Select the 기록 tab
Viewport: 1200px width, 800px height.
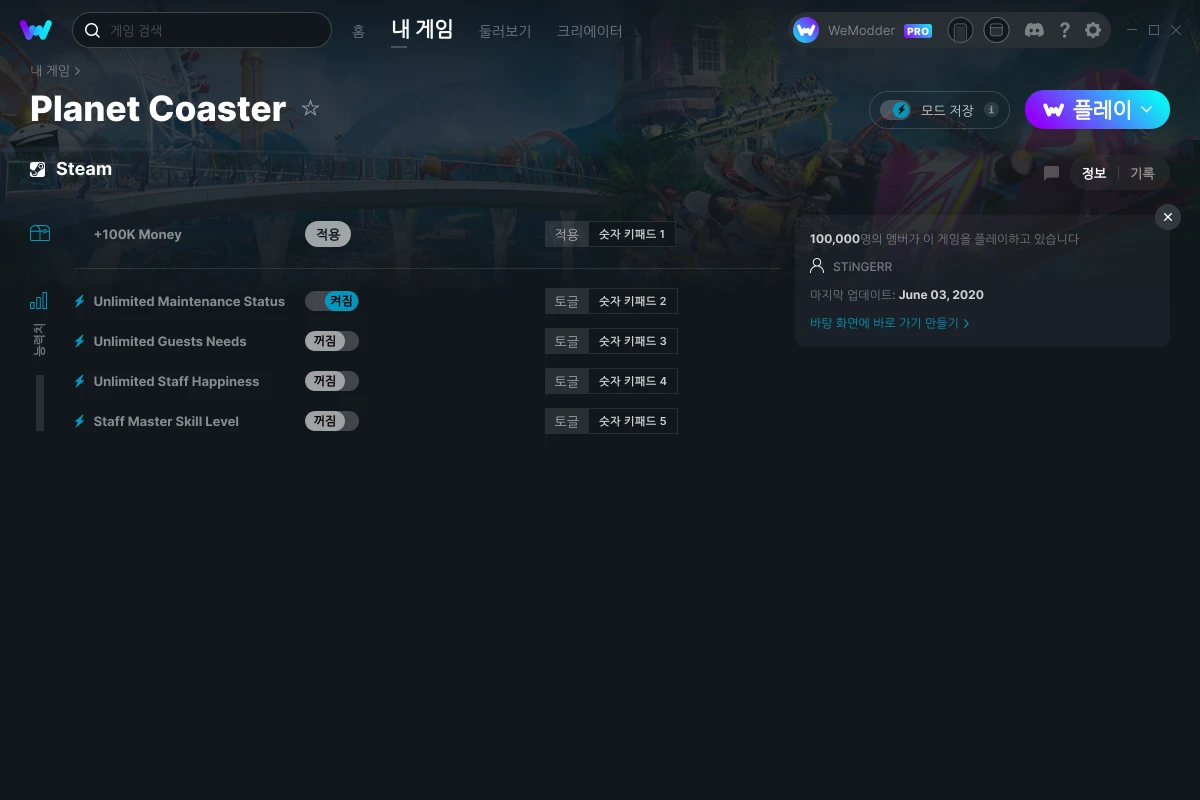[x=1142, y=173]
